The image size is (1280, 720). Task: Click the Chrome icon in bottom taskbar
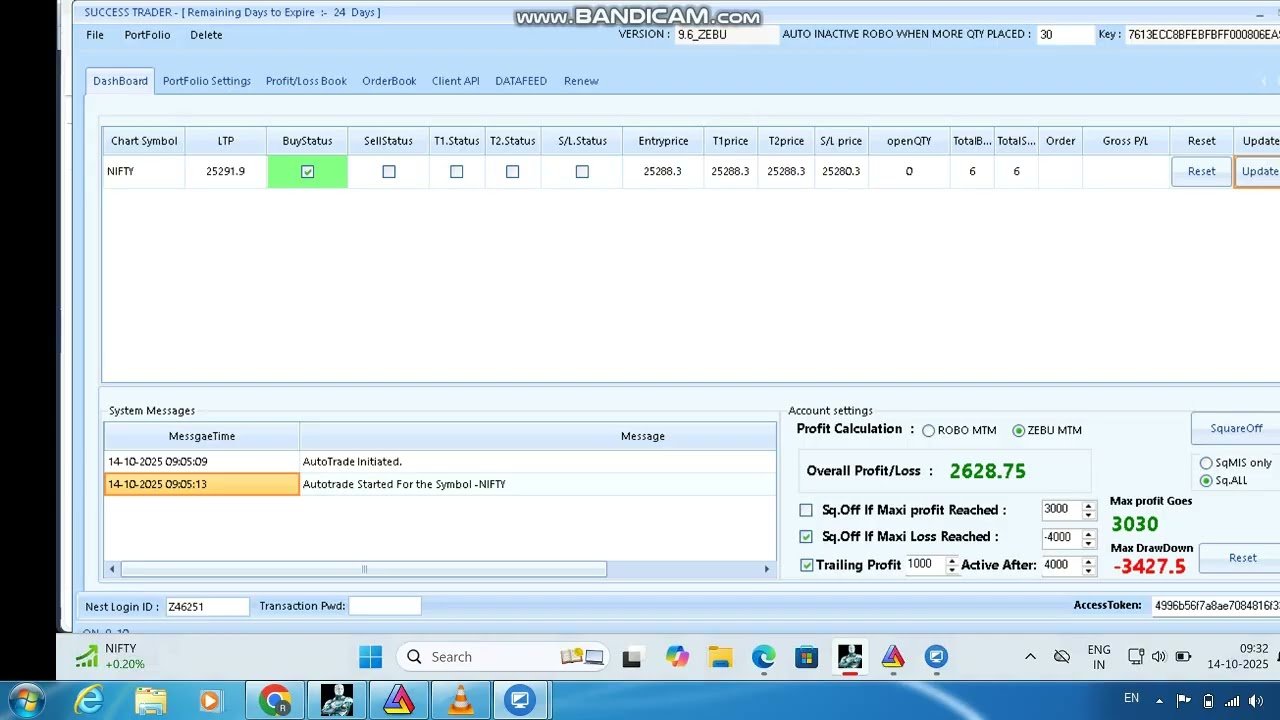point(274,700)
